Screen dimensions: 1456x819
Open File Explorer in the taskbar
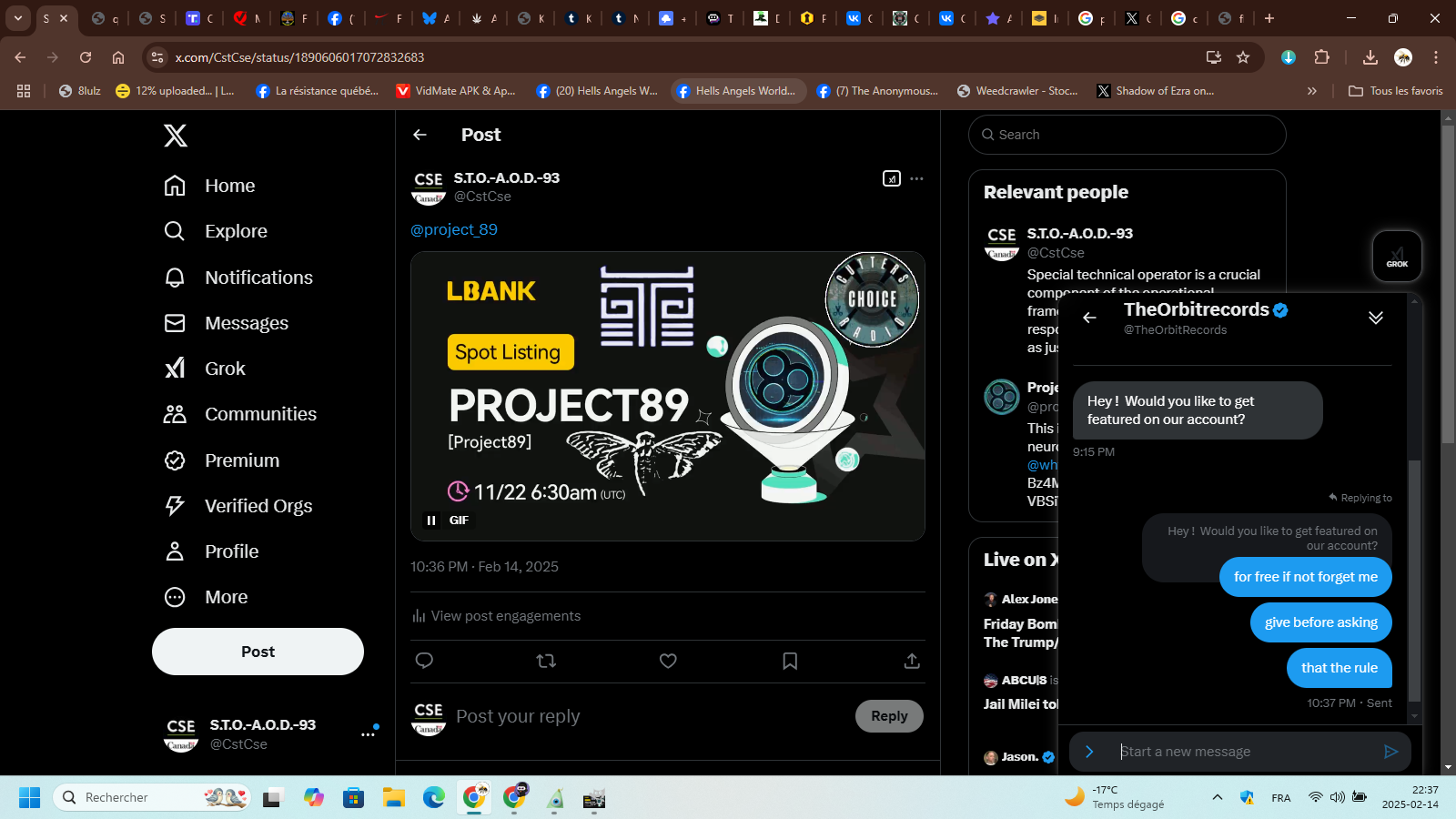[393, 798]
